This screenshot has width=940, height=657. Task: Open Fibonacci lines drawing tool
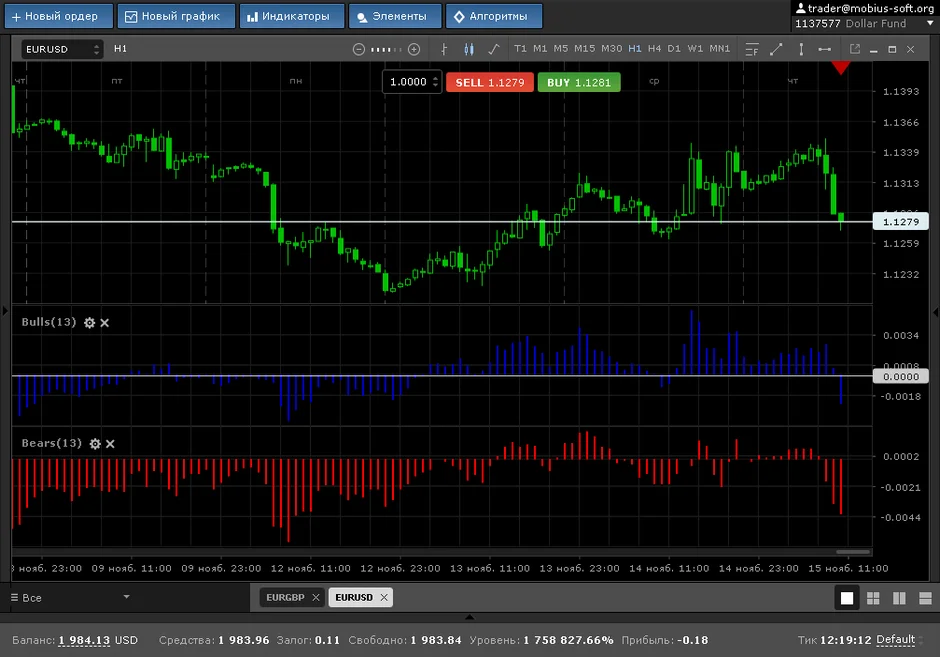pyautogui.click(x=752, y=49)
